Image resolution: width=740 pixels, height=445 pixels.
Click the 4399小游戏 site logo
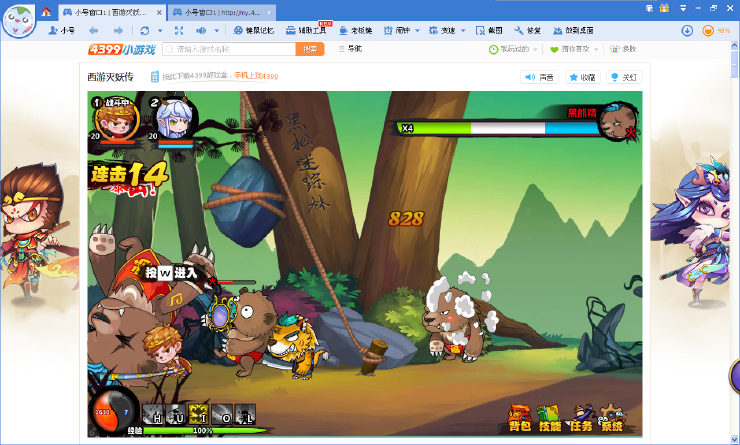coord(122,49)
